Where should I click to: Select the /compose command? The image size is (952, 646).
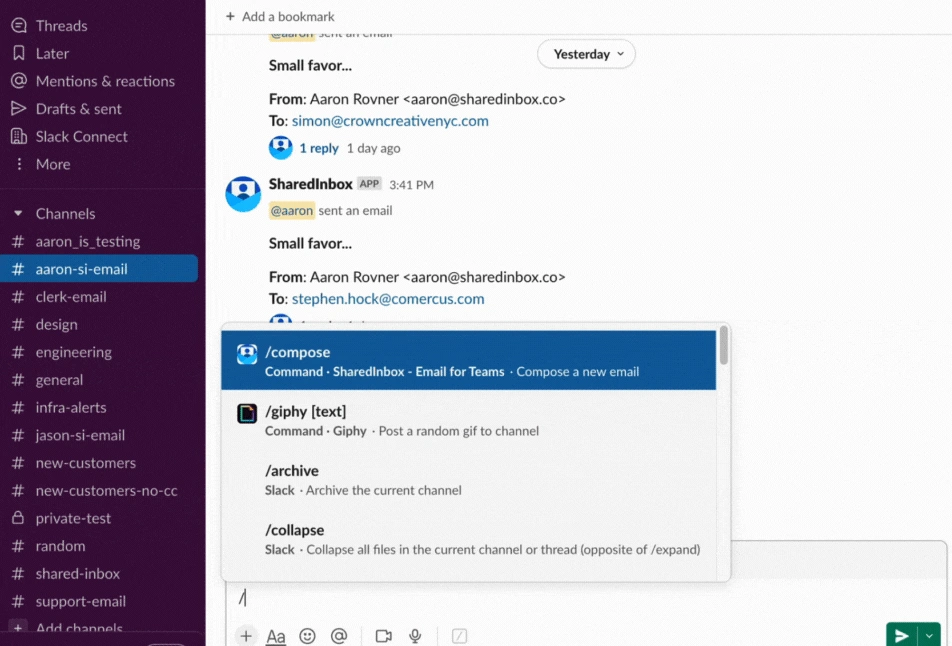[468, 361]
